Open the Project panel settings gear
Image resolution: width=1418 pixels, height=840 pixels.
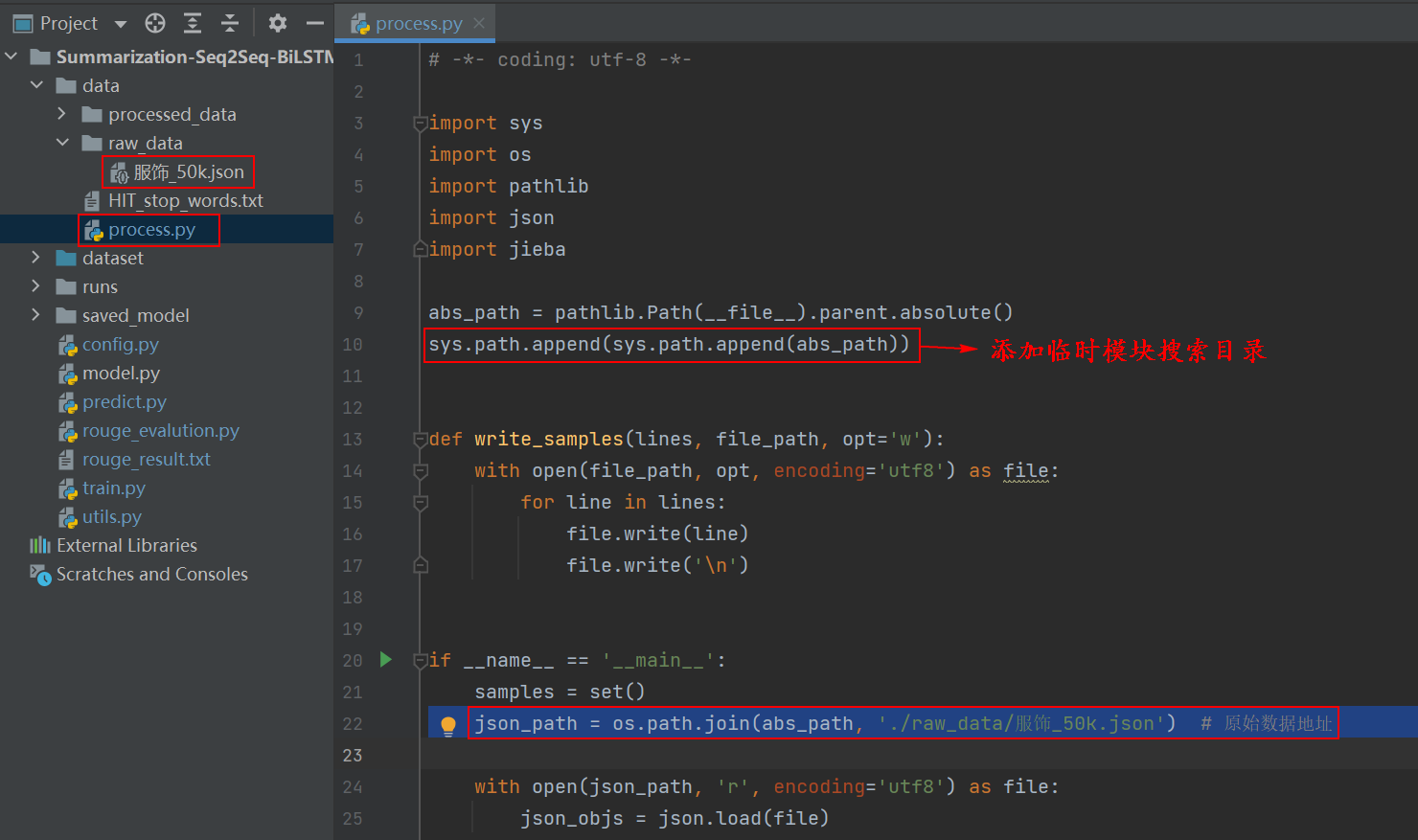(277, 23)
